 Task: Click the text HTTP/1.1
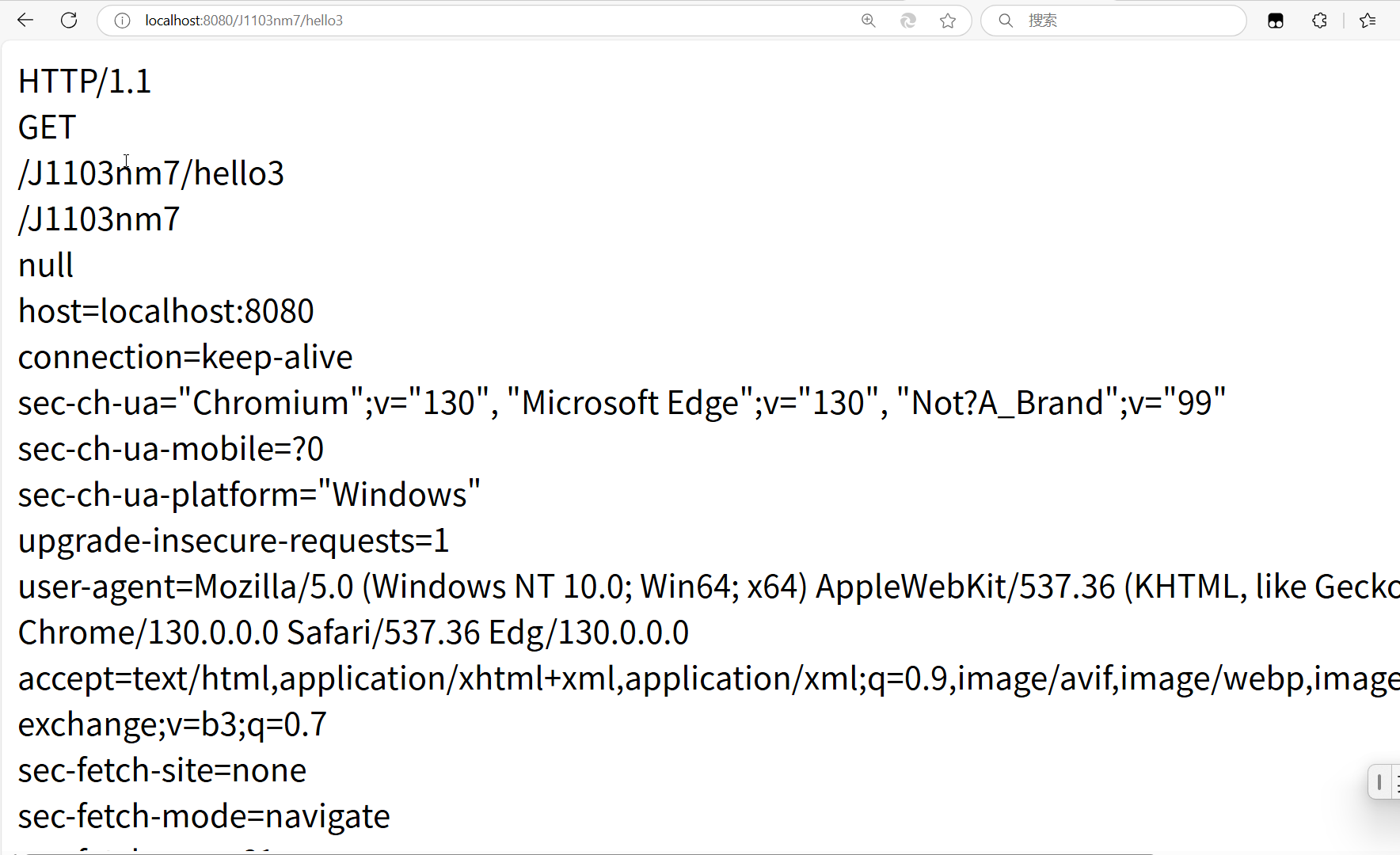coord(85,82)
